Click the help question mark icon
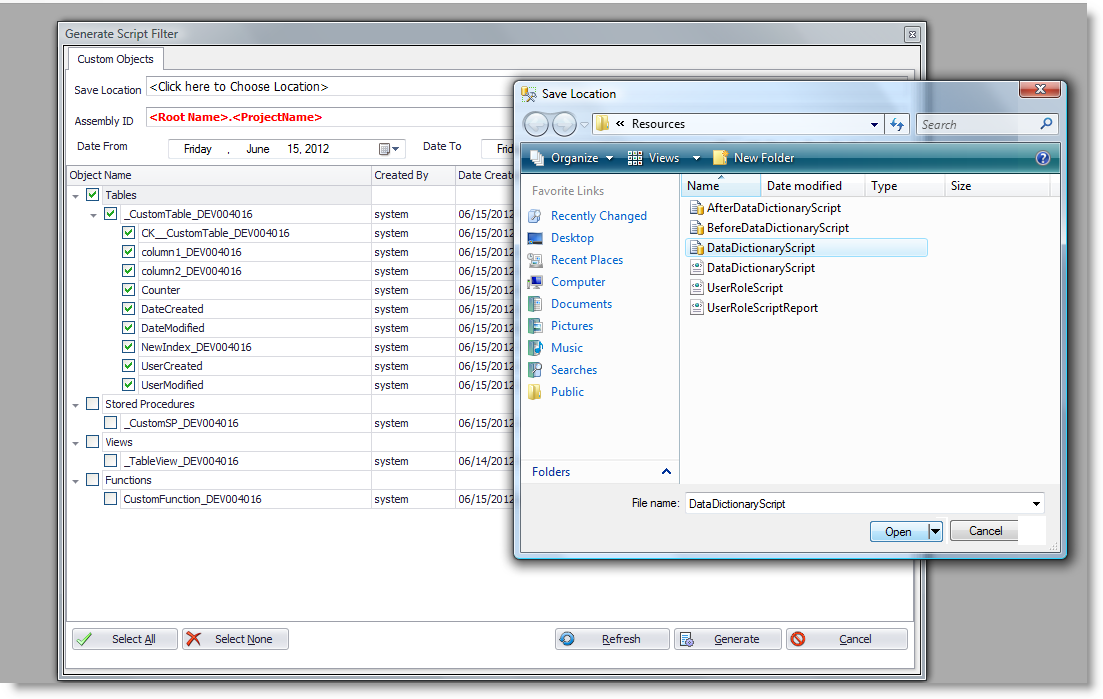Image resolution: width=1103 pixels, height=699 pixels. tap(1043, 158)
